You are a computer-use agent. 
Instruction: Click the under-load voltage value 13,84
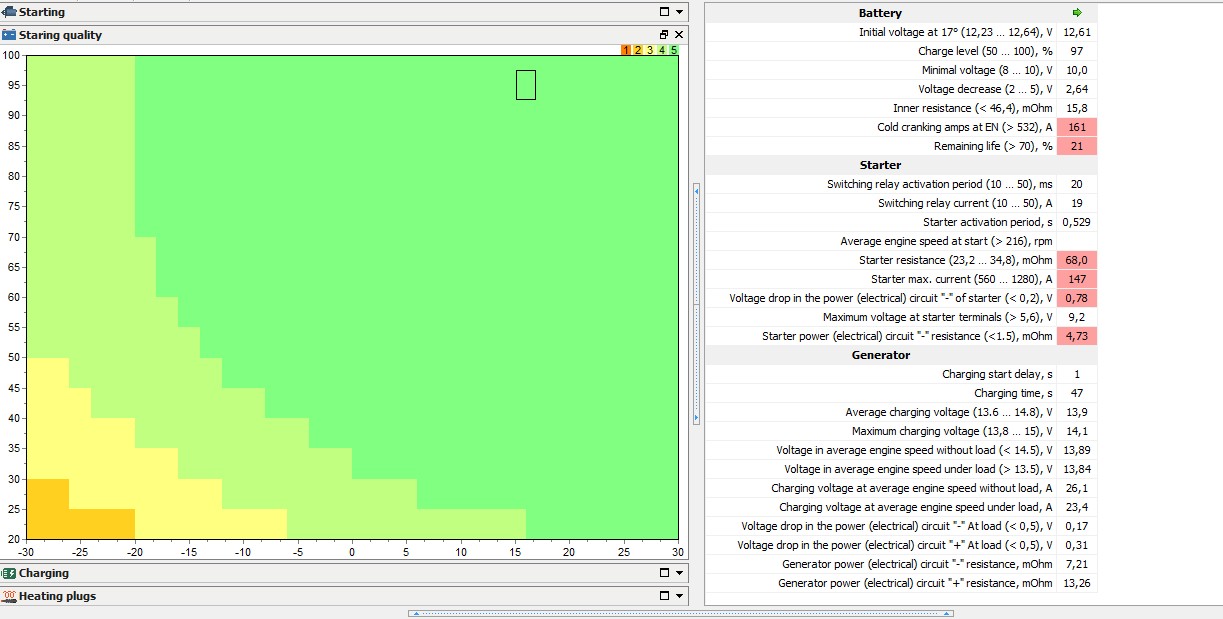coord(1077,469)
